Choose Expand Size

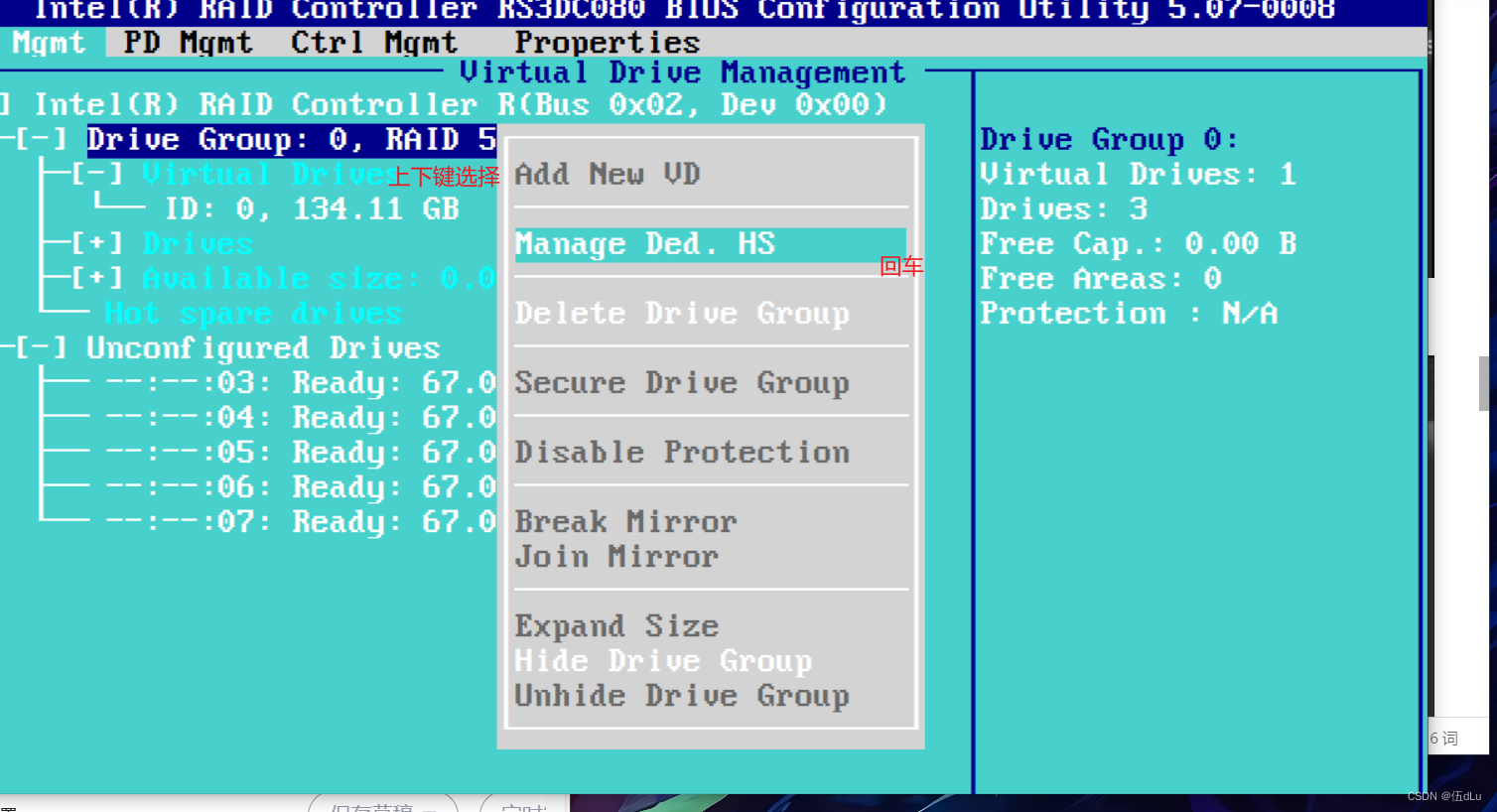click(x=616, y=626)
